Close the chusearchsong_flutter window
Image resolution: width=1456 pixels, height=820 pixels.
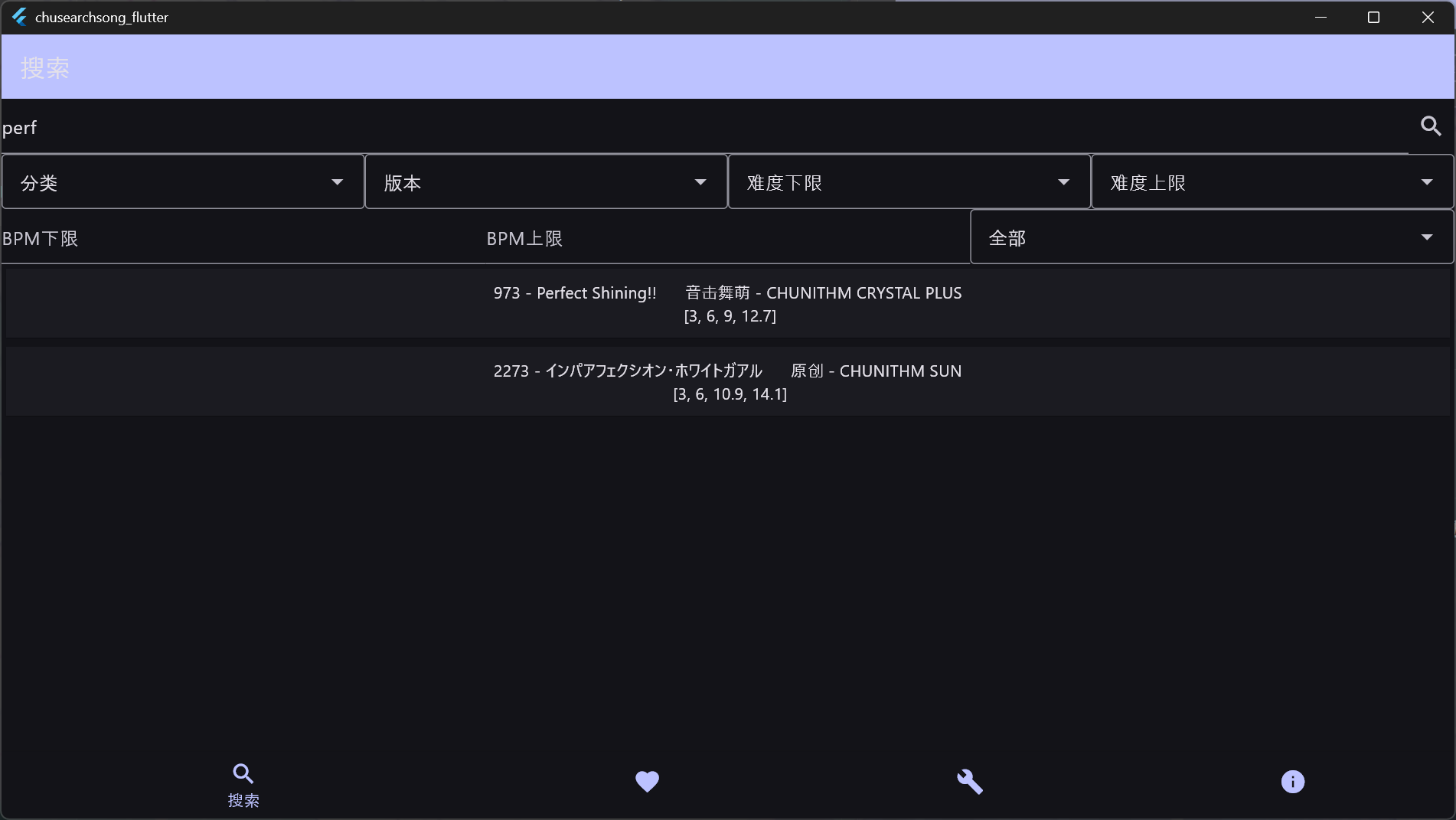pos(1428,17)
